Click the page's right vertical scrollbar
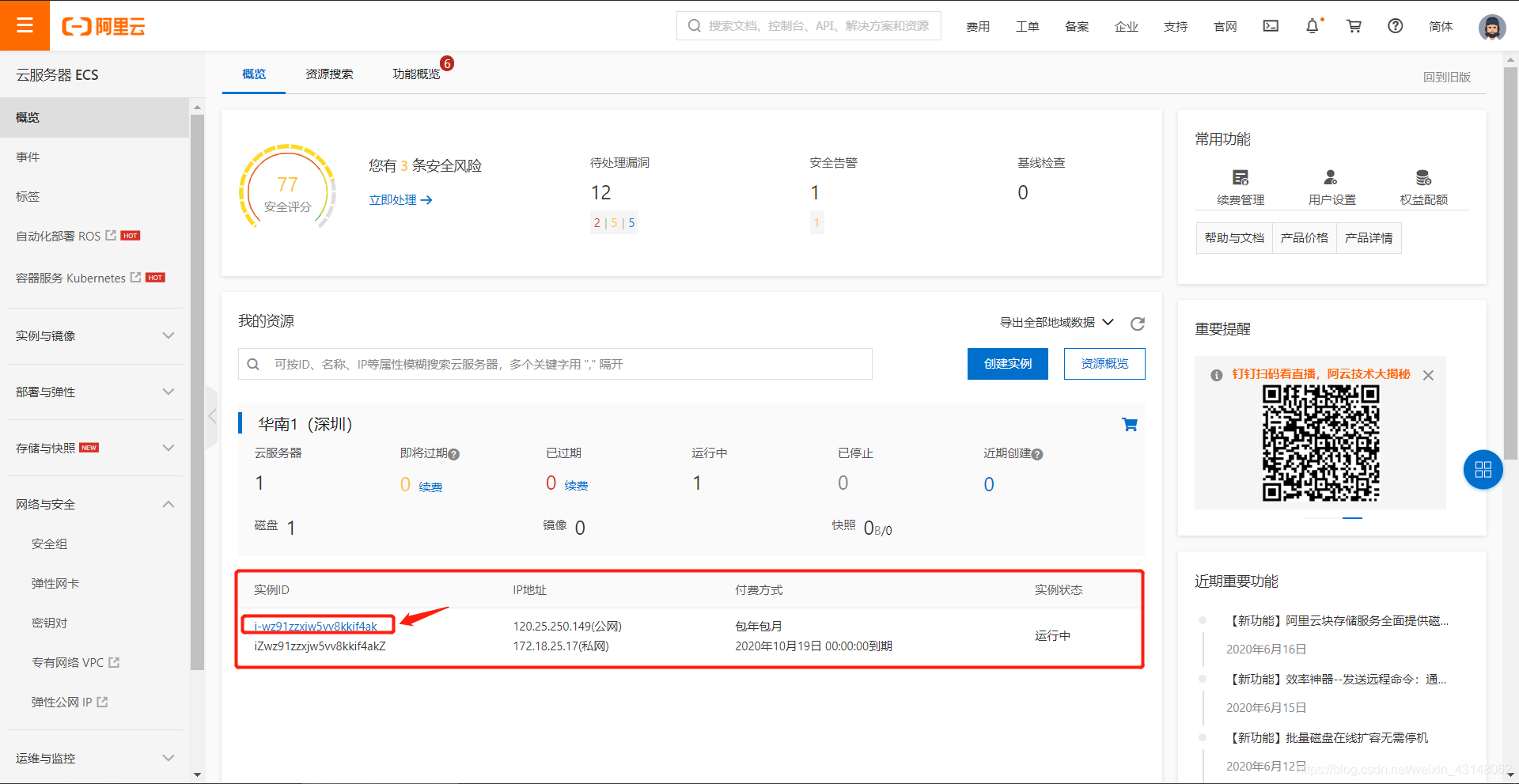 coord(1511,262)
